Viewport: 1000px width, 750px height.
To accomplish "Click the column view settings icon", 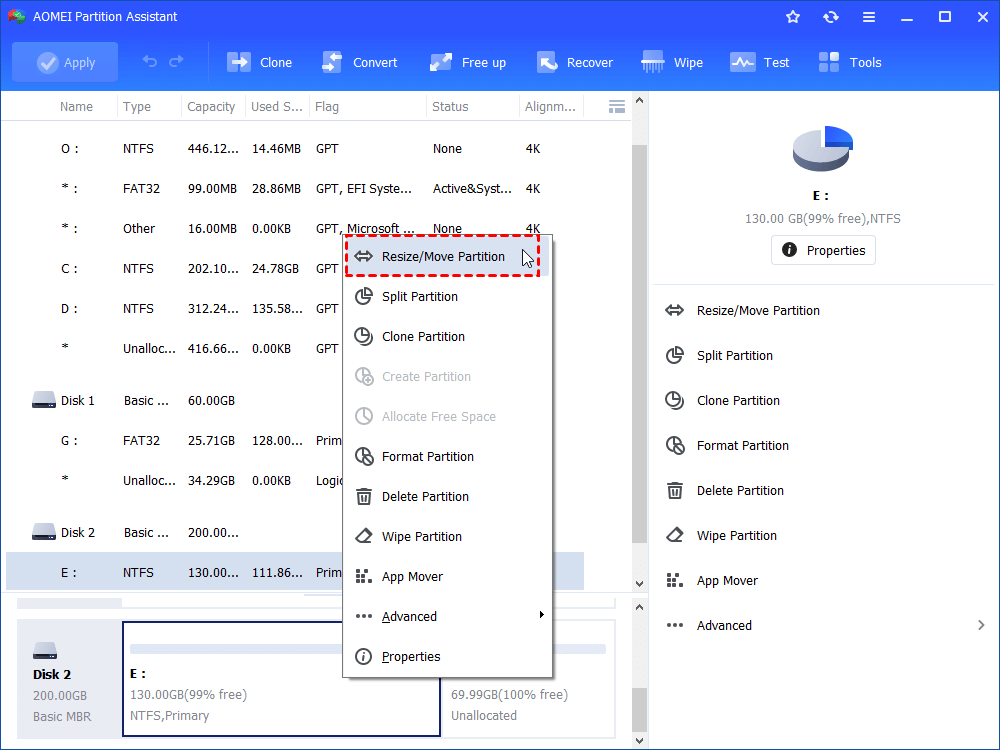I will pos(617,107).
